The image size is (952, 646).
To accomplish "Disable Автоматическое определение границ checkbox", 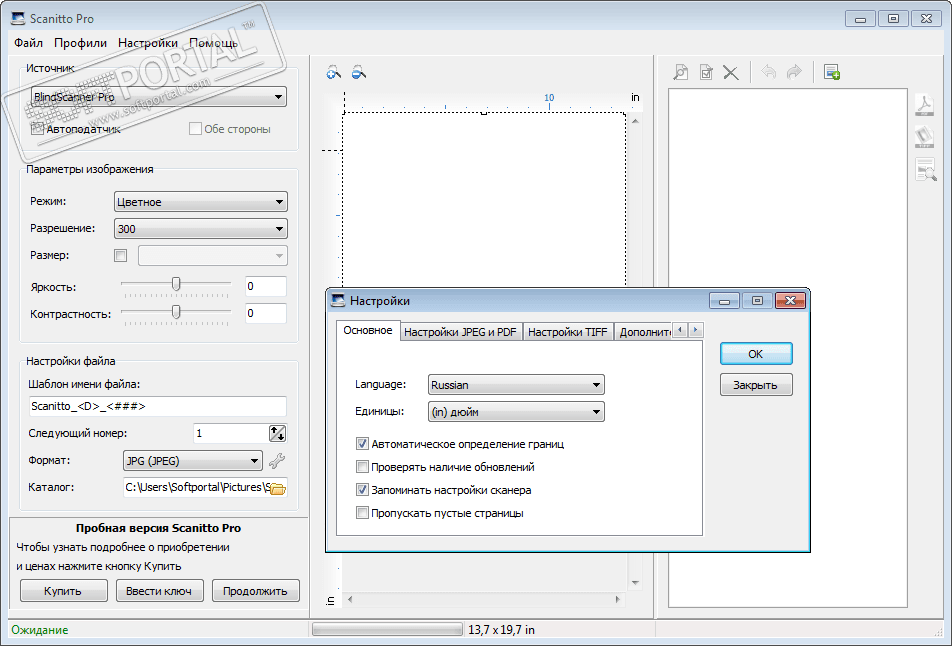I will point(362,444).
